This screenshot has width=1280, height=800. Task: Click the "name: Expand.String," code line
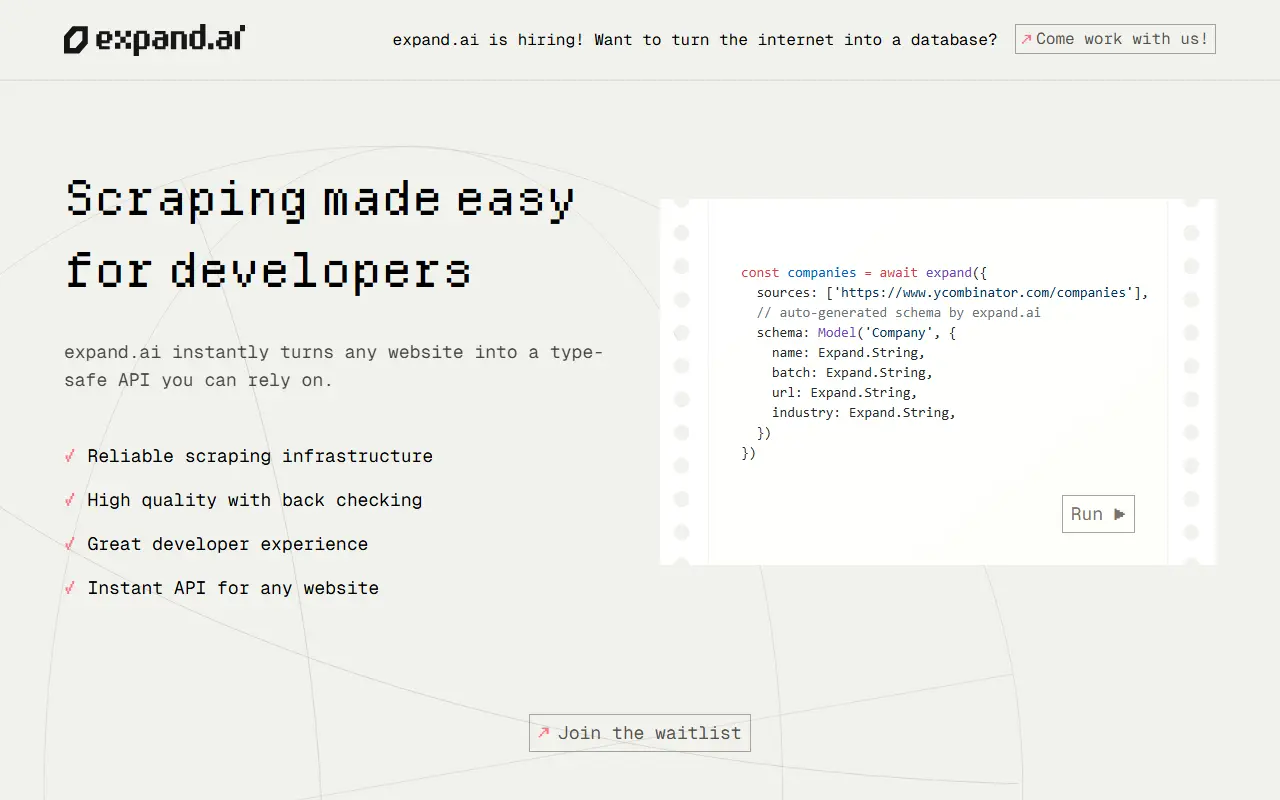pos(849,353)
